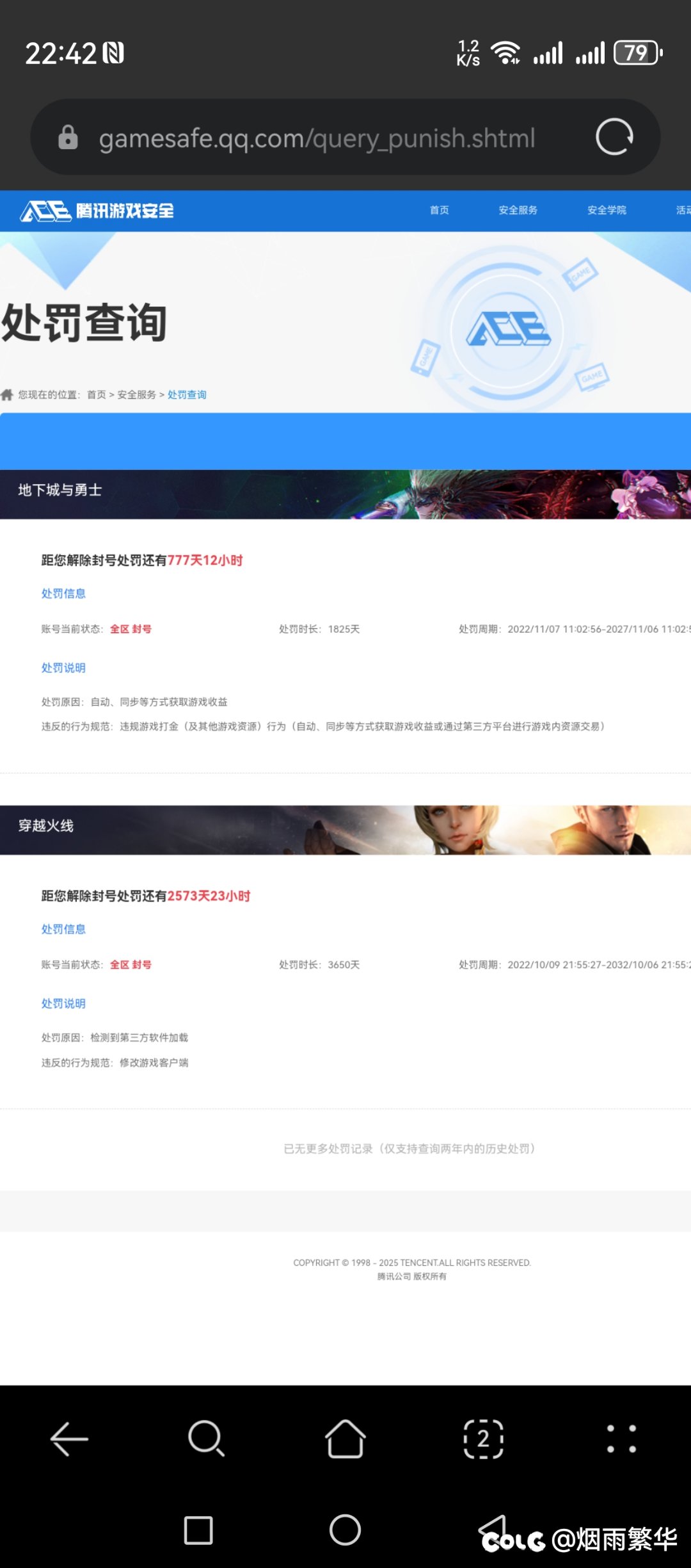Tap the 已无更多处罚记录 notice text
This screenshot has width=691, height=1568.
coord(409,1149)
